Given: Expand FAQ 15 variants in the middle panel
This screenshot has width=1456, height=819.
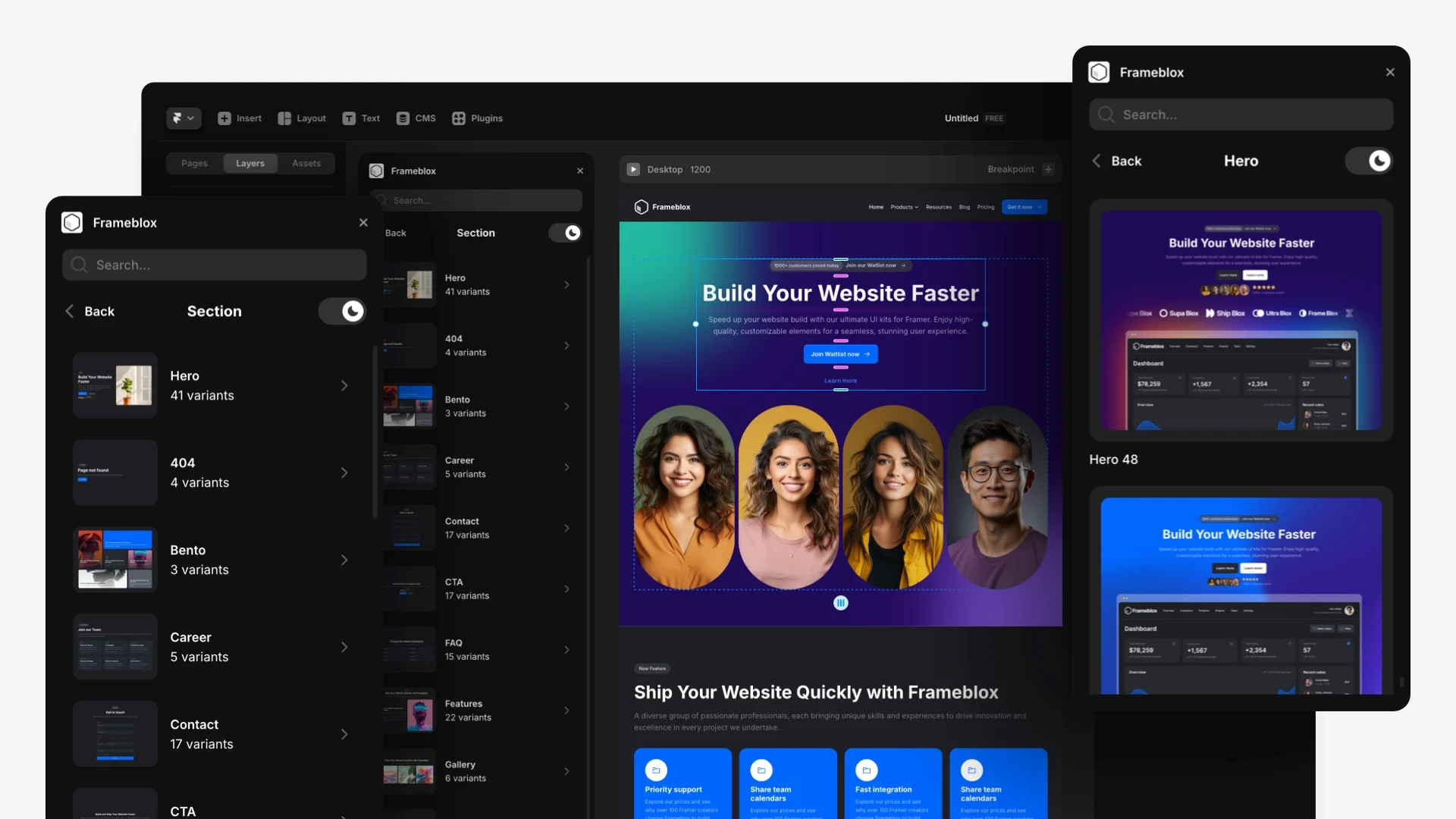Looking at the screenshot, I should tap(566, 649).
